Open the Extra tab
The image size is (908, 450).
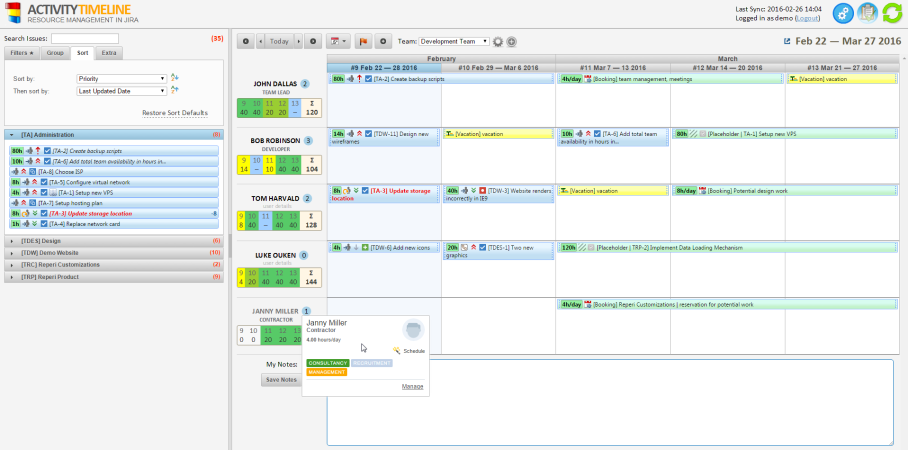click(109, 52)
